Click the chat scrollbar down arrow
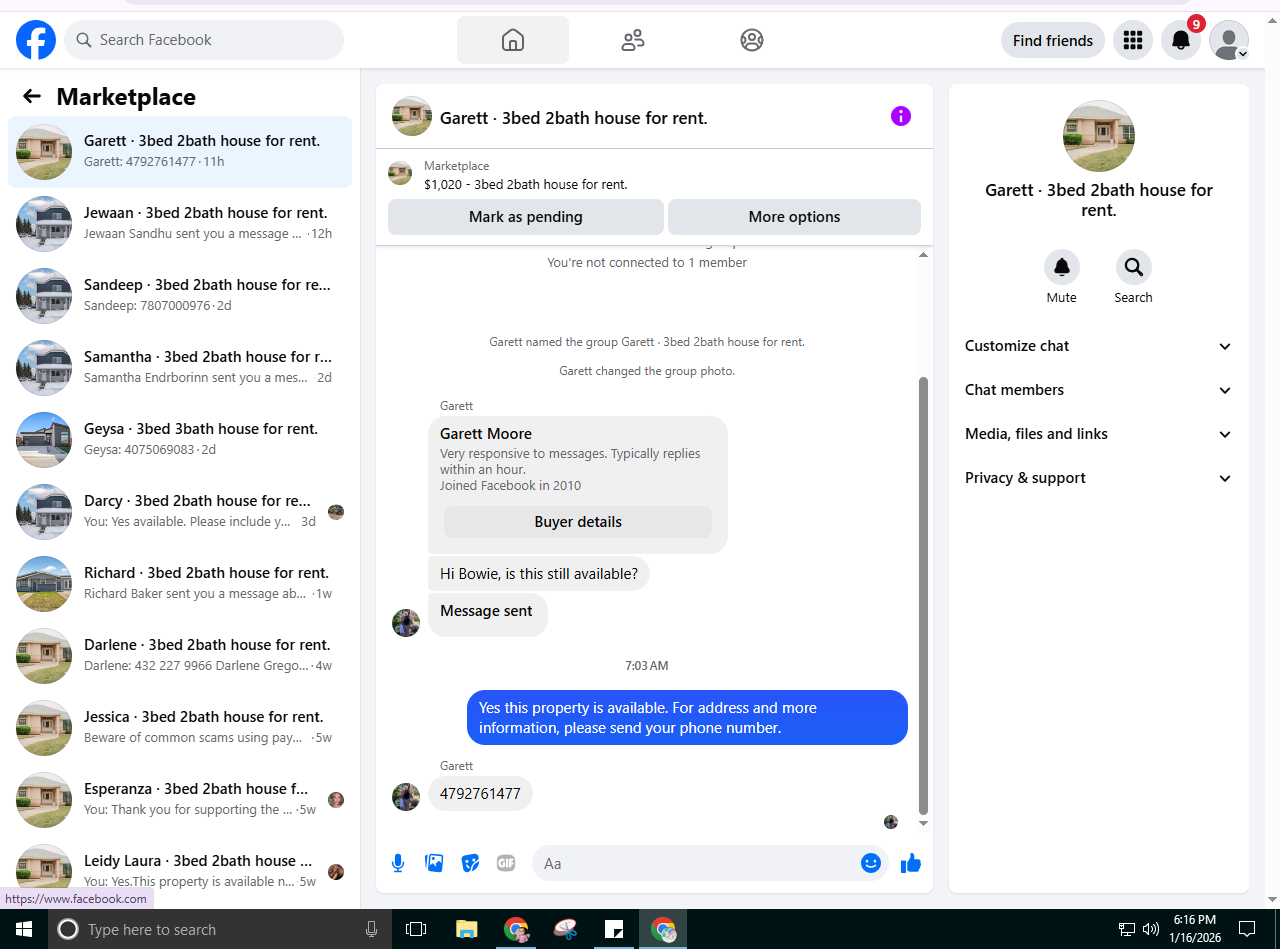This screenshot has width=1280, height=949. 923,823
